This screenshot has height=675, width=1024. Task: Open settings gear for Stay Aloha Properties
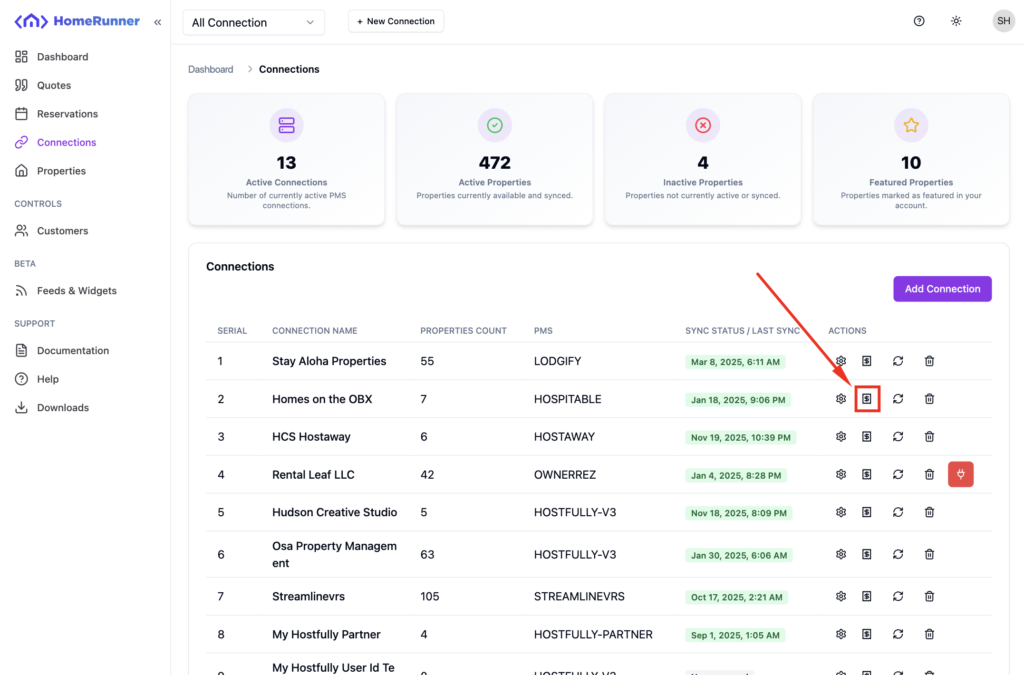pyautogui.click(x=841, y=361)
